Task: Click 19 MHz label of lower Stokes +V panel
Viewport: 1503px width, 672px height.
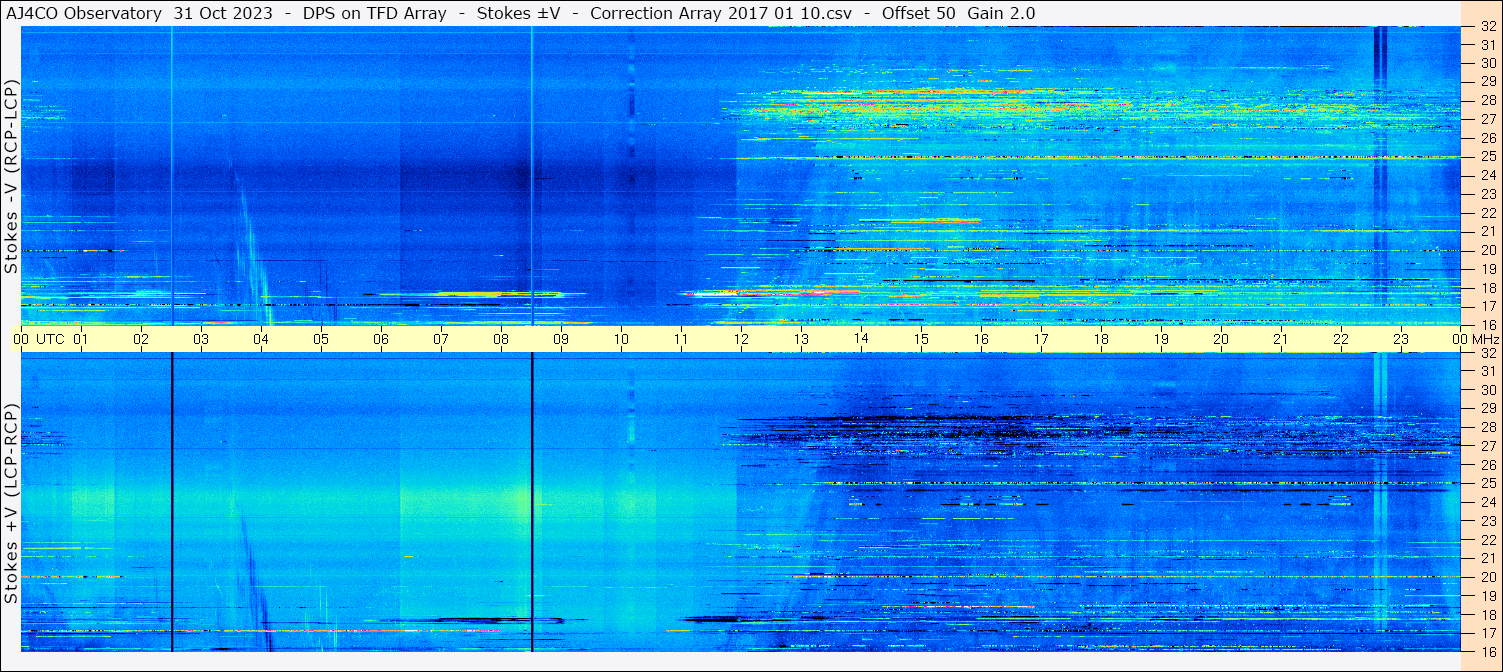Action: click(x=1487, y=595)
